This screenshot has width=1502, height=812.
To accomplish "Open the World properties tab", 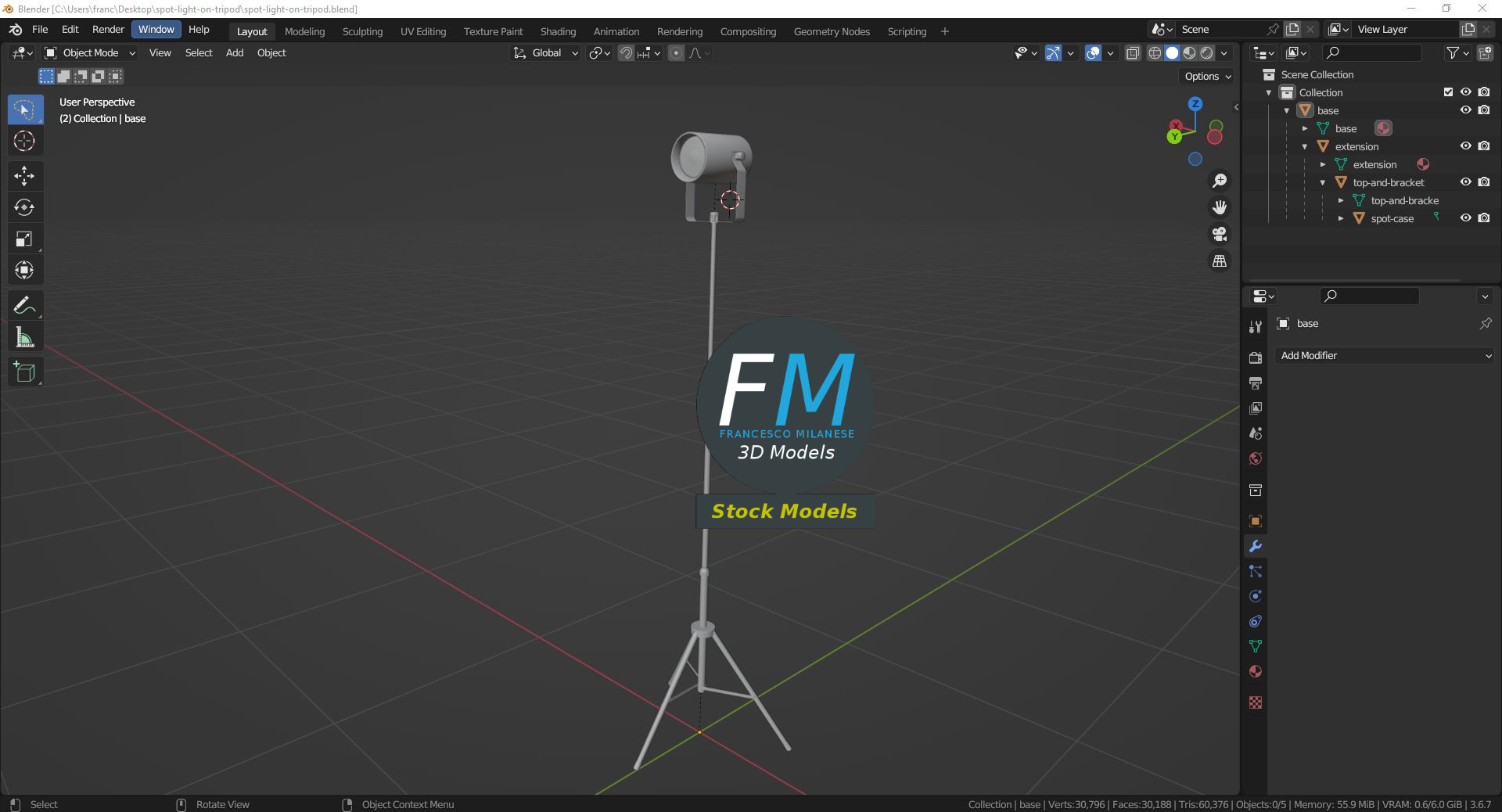I will pyautogui.click(x=1256, y=458).
